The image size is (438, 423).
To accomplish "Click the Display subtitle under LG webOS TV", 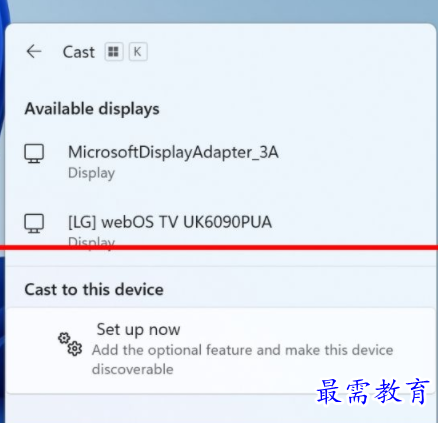I will [x=91, y=241].
